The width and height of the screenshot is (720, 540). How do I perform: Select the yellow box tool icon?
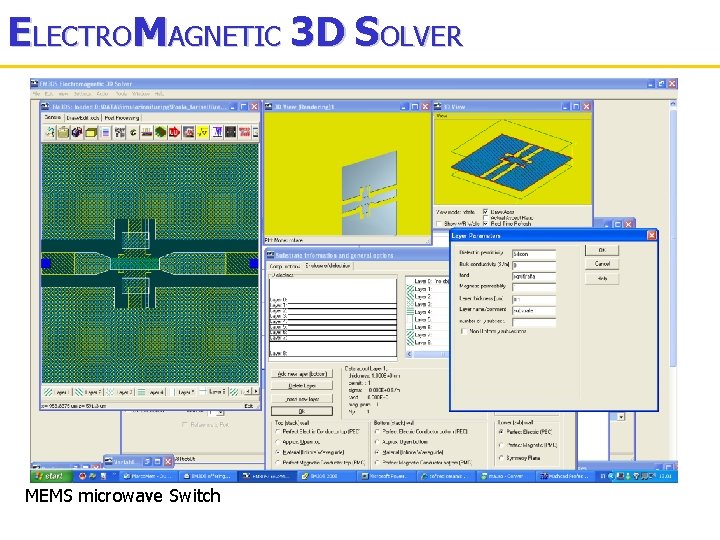click(91, 133)
